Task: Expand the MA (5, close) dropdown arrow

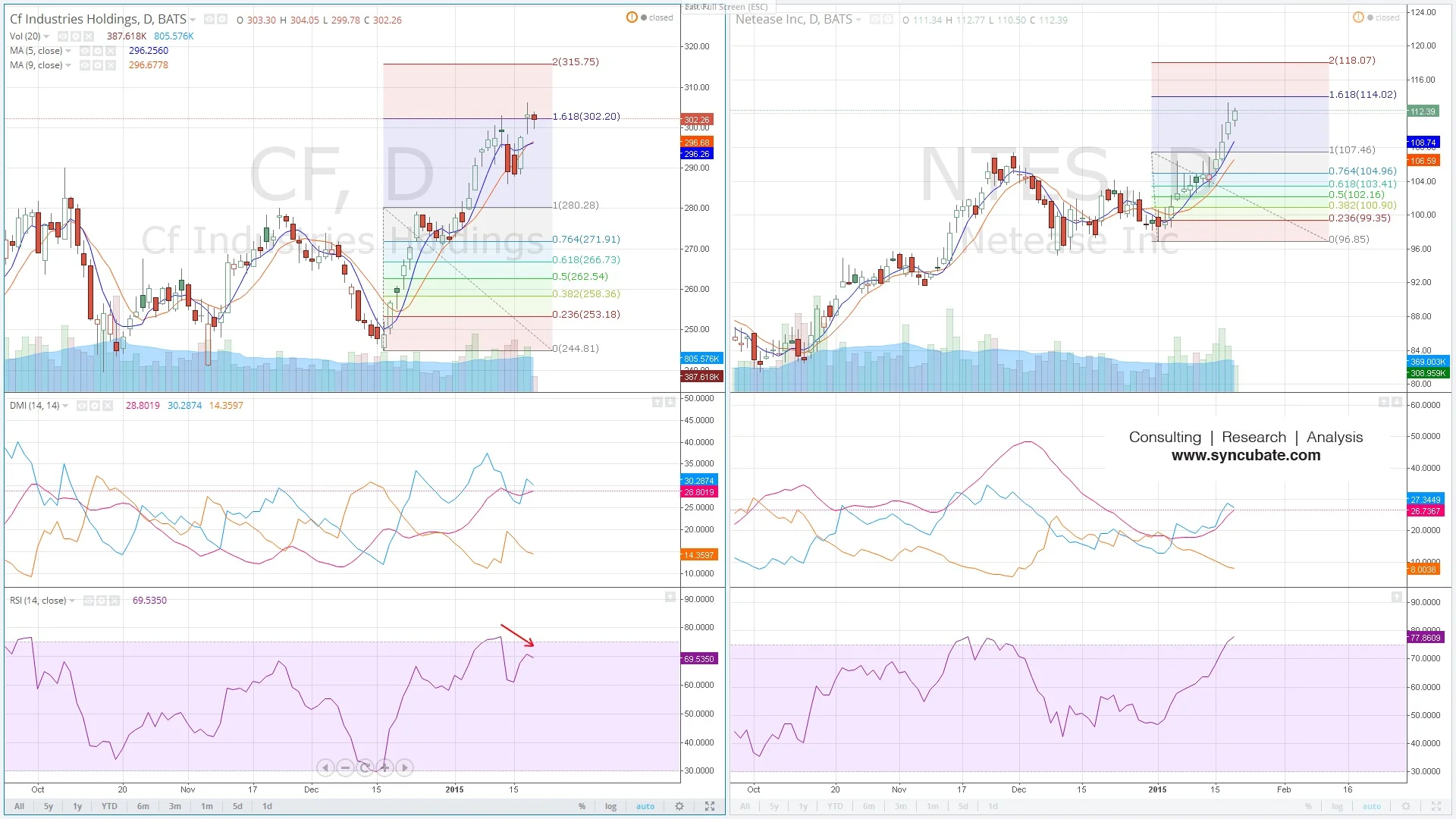Action: click(x=68, y=51)
